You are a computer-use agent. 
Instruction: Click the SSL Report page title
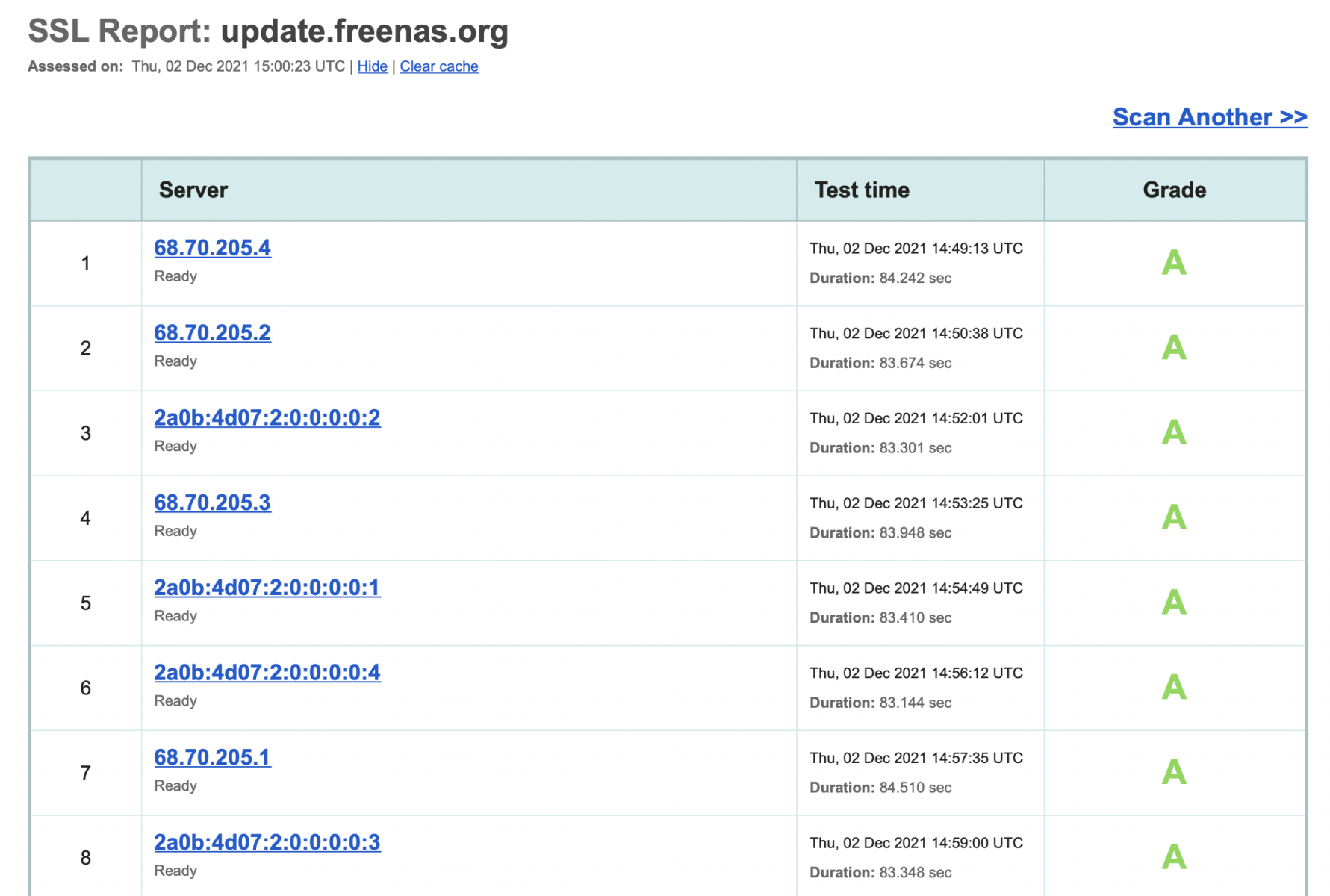pos(268,31)
